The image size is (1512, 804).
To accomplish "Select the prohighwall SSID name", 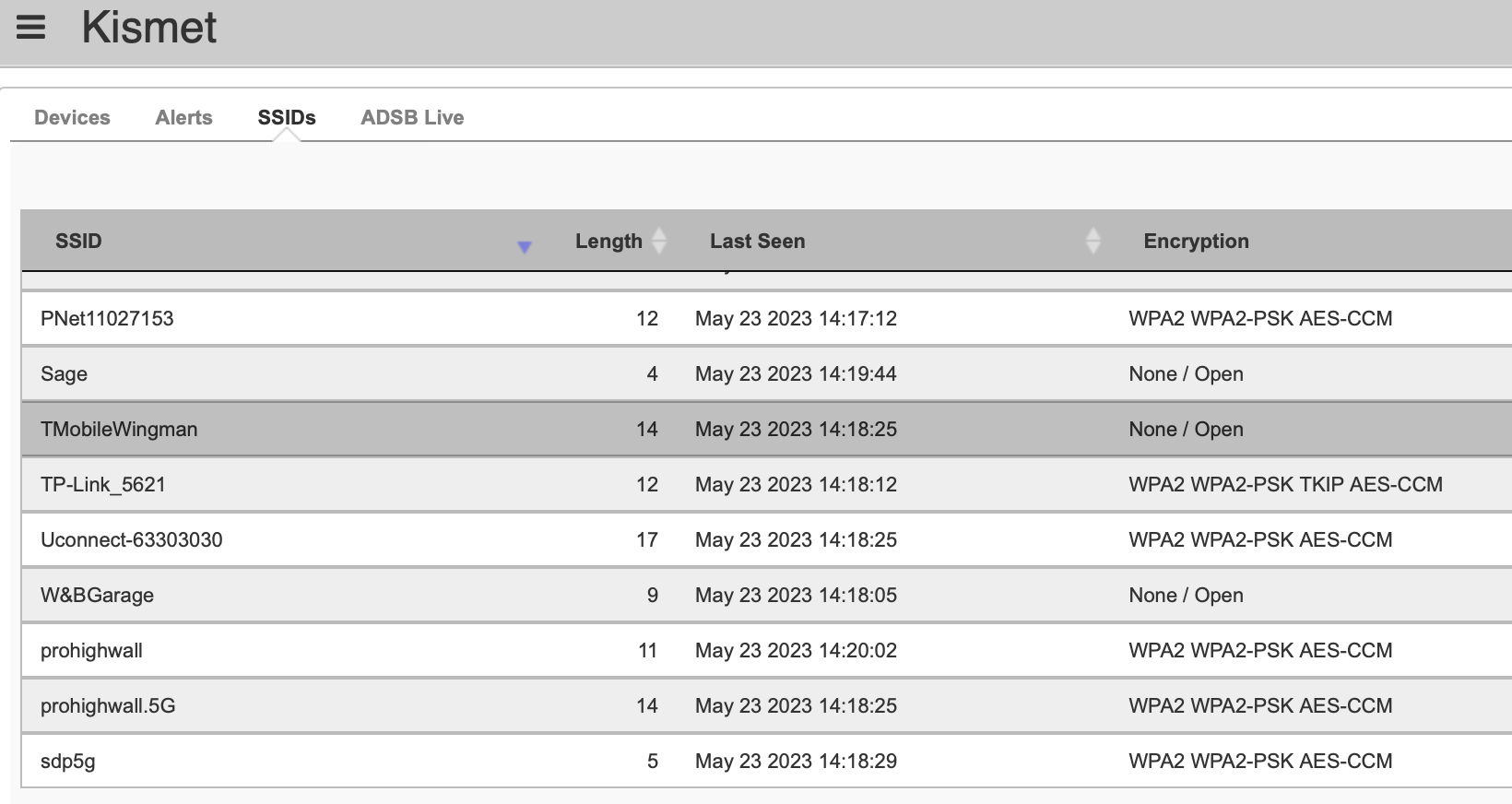I will click(x=91, y=651).
